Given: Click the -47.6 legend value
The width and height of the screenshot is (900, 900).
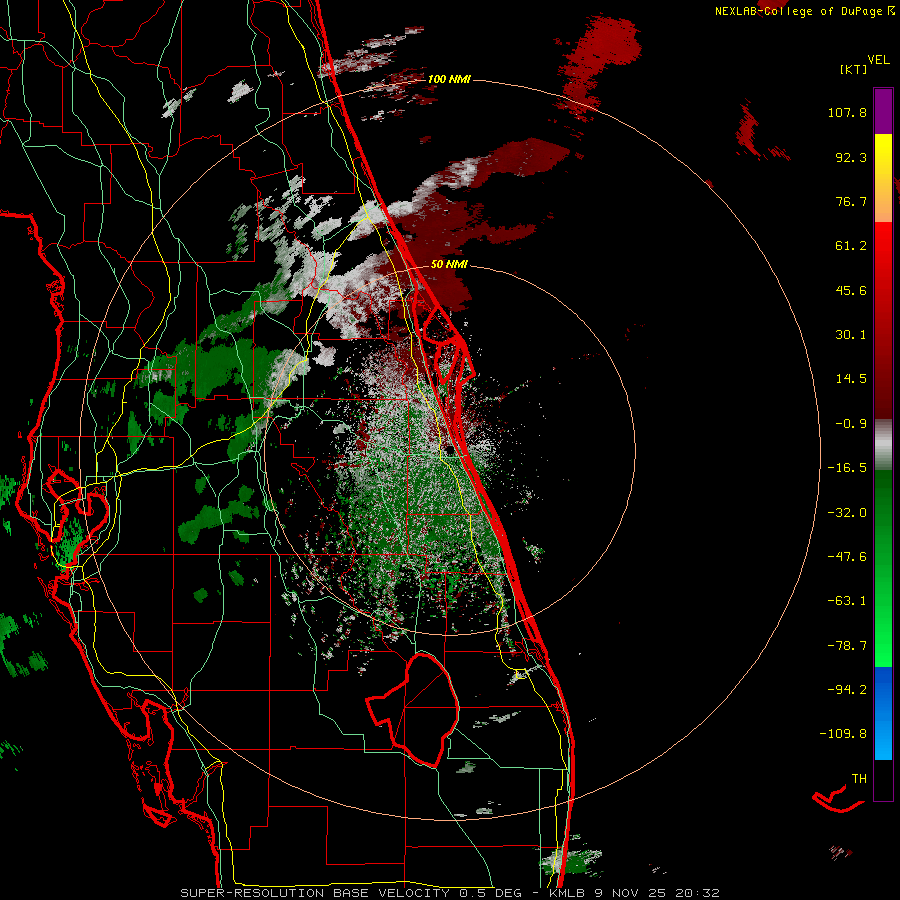Looking at the screenshot, I should pyautogui.click(x=847, y=557).
